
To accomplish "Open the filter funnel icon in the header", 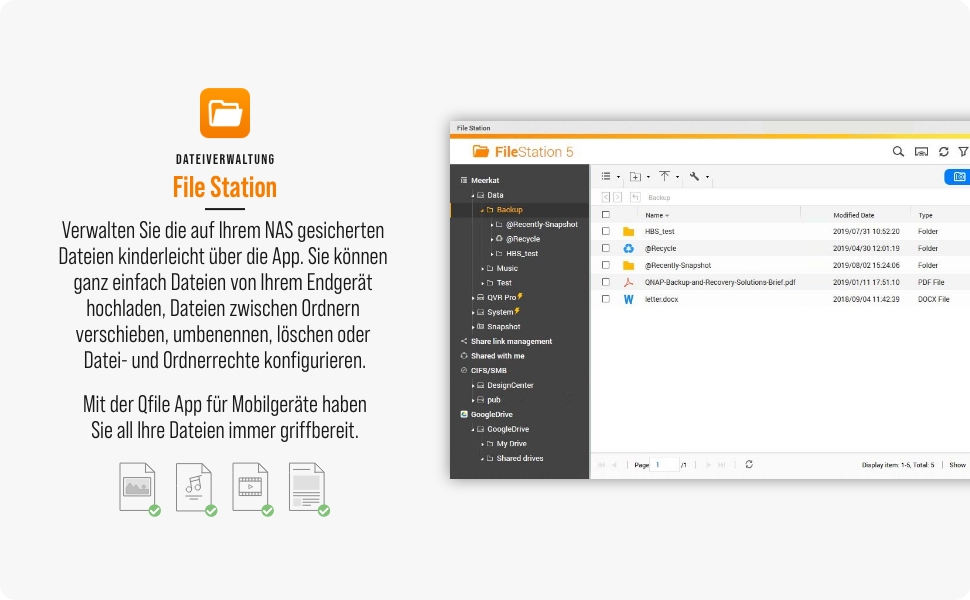I will [964, 152].
